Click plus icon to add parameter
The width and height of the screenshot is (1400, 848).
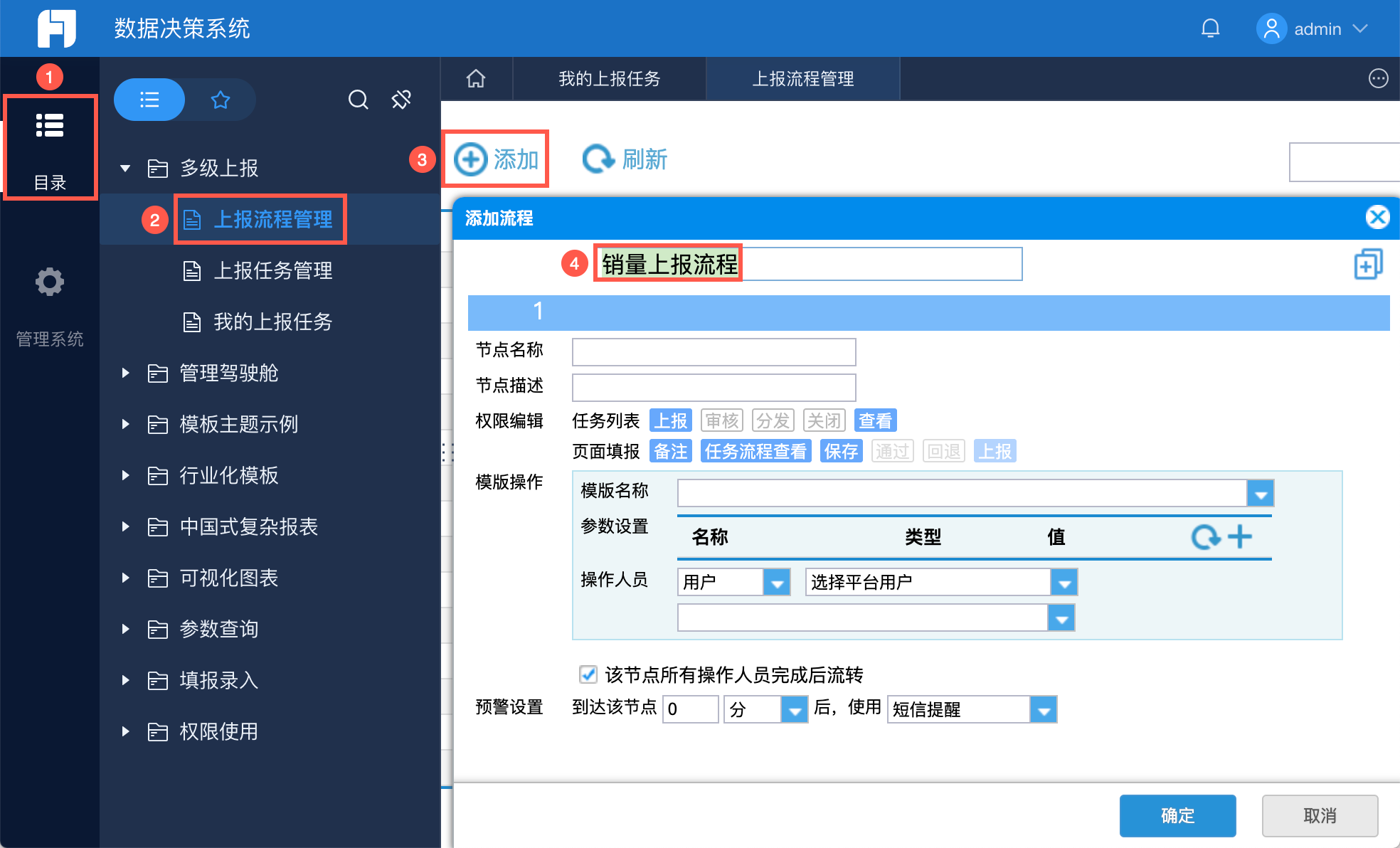1240,536
